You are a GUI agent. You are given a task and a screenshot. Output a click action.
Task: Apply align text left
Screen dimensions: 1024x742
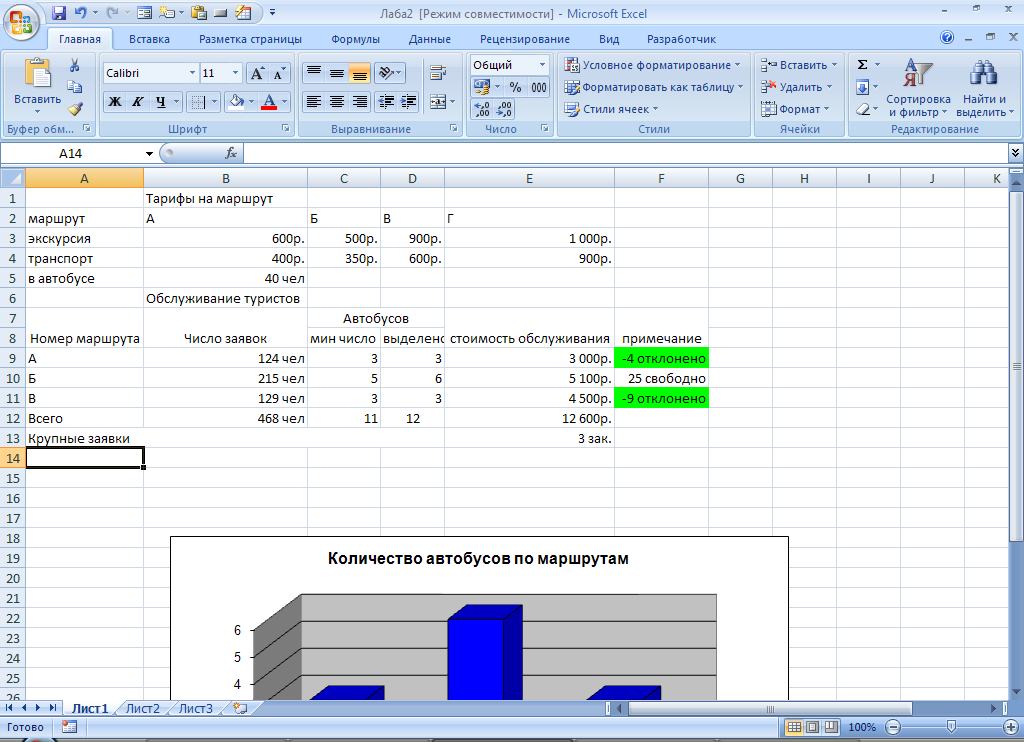(x=314, y=101)
